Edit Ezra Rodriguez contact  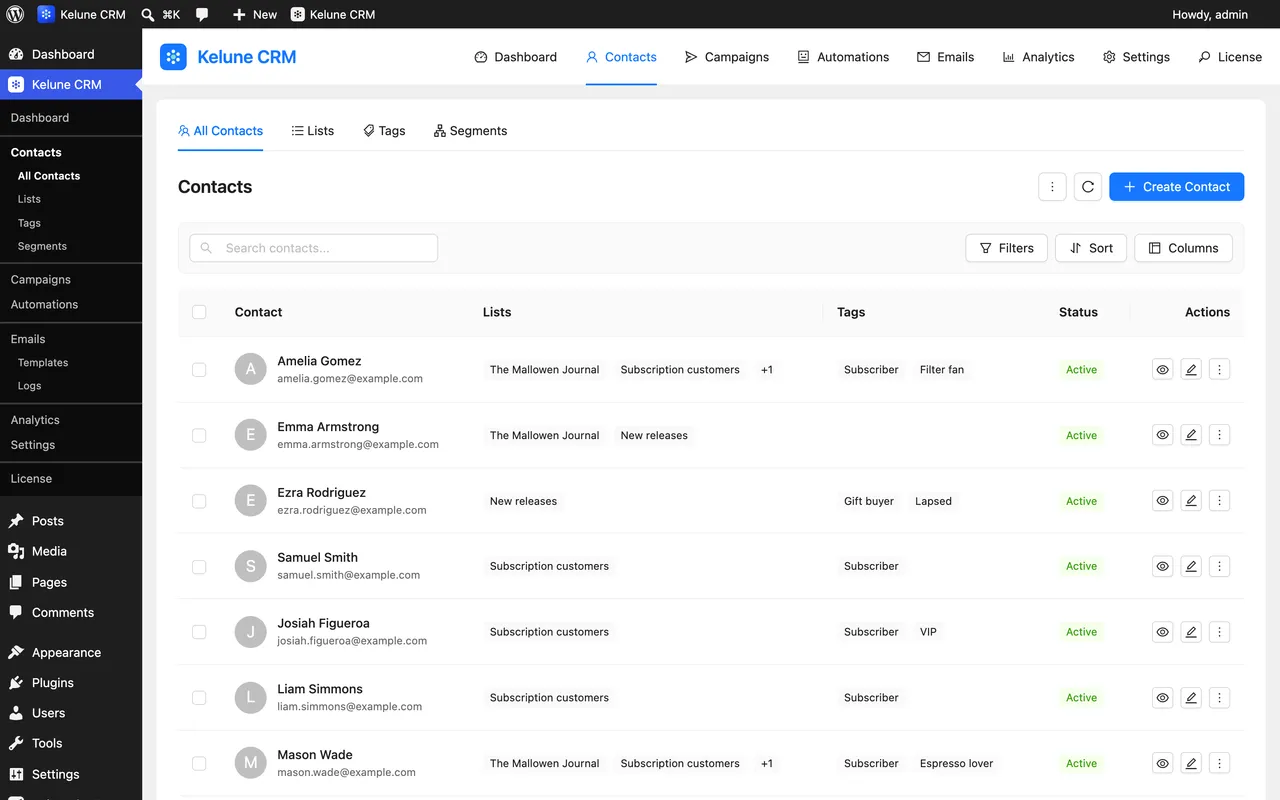pyautogui.click(x=1191, y=501)
